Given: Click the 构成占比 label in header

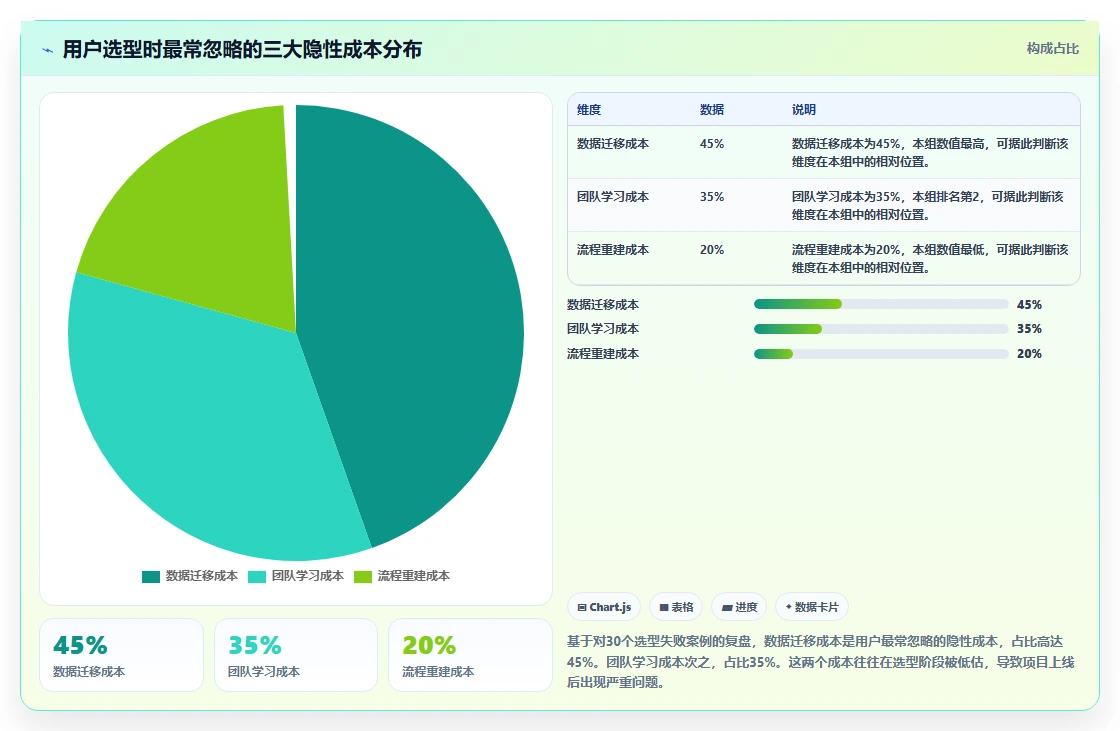Looking at the screenshot, I should (x=1053, y=49).
